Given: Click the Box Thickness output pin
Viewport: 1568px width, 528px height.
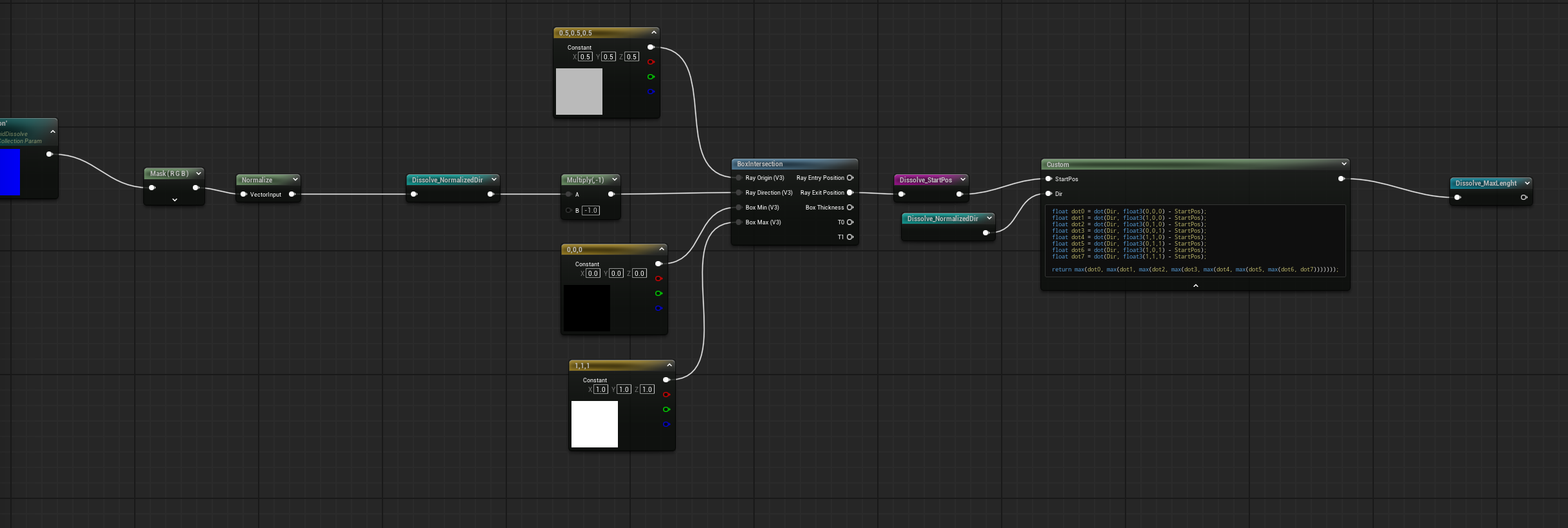Looking at the screenshot, I should 850,208.
